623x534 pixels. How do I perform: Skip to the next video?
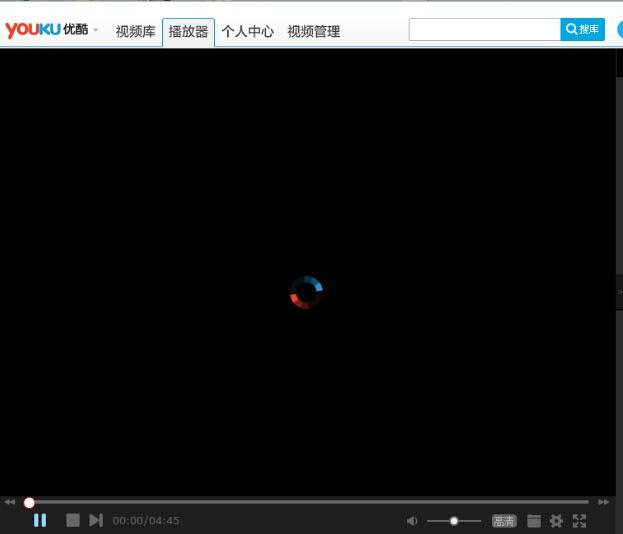point(96,520)
